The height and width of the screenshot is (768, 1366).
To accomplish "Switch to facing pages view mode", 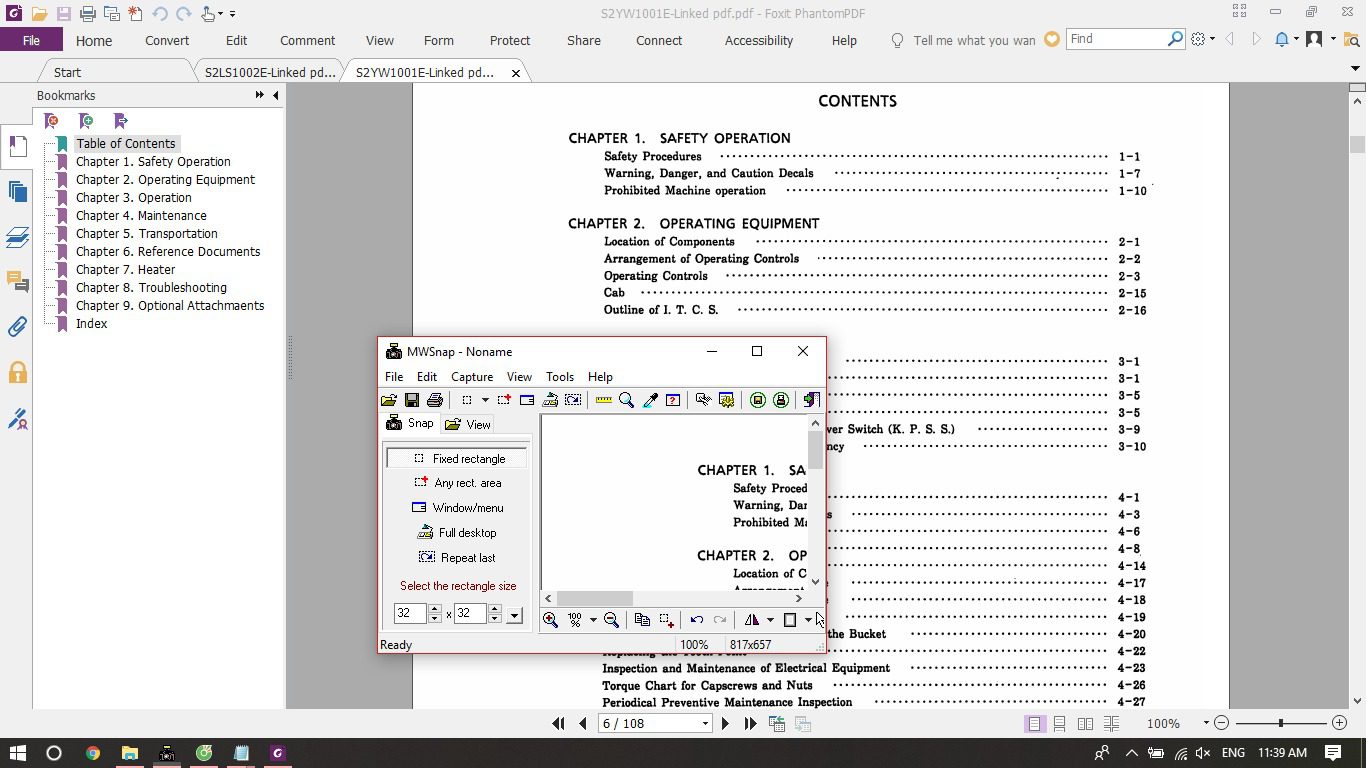I will coord(1085,724).
